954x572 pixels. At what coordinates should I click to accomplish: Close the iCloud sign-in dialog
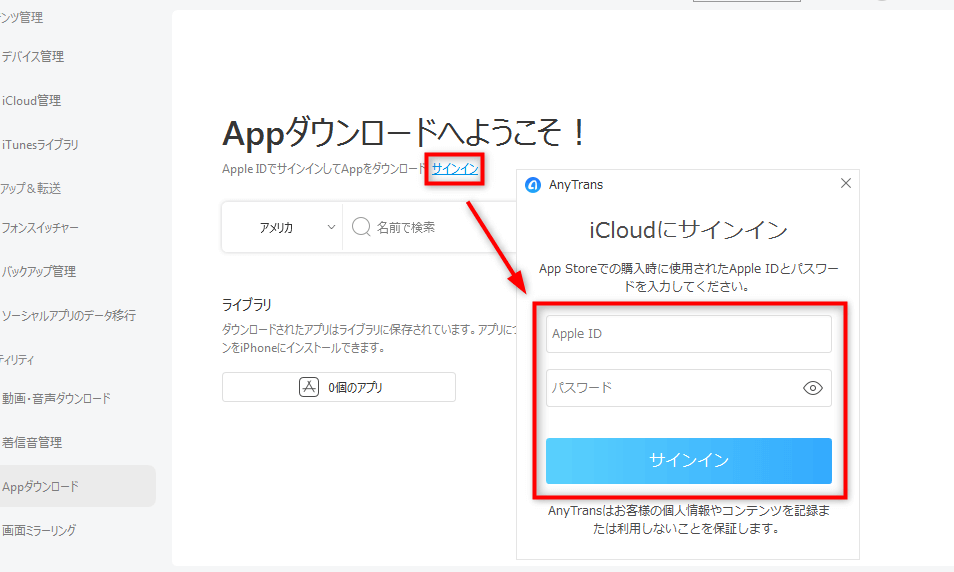(845, 183)
